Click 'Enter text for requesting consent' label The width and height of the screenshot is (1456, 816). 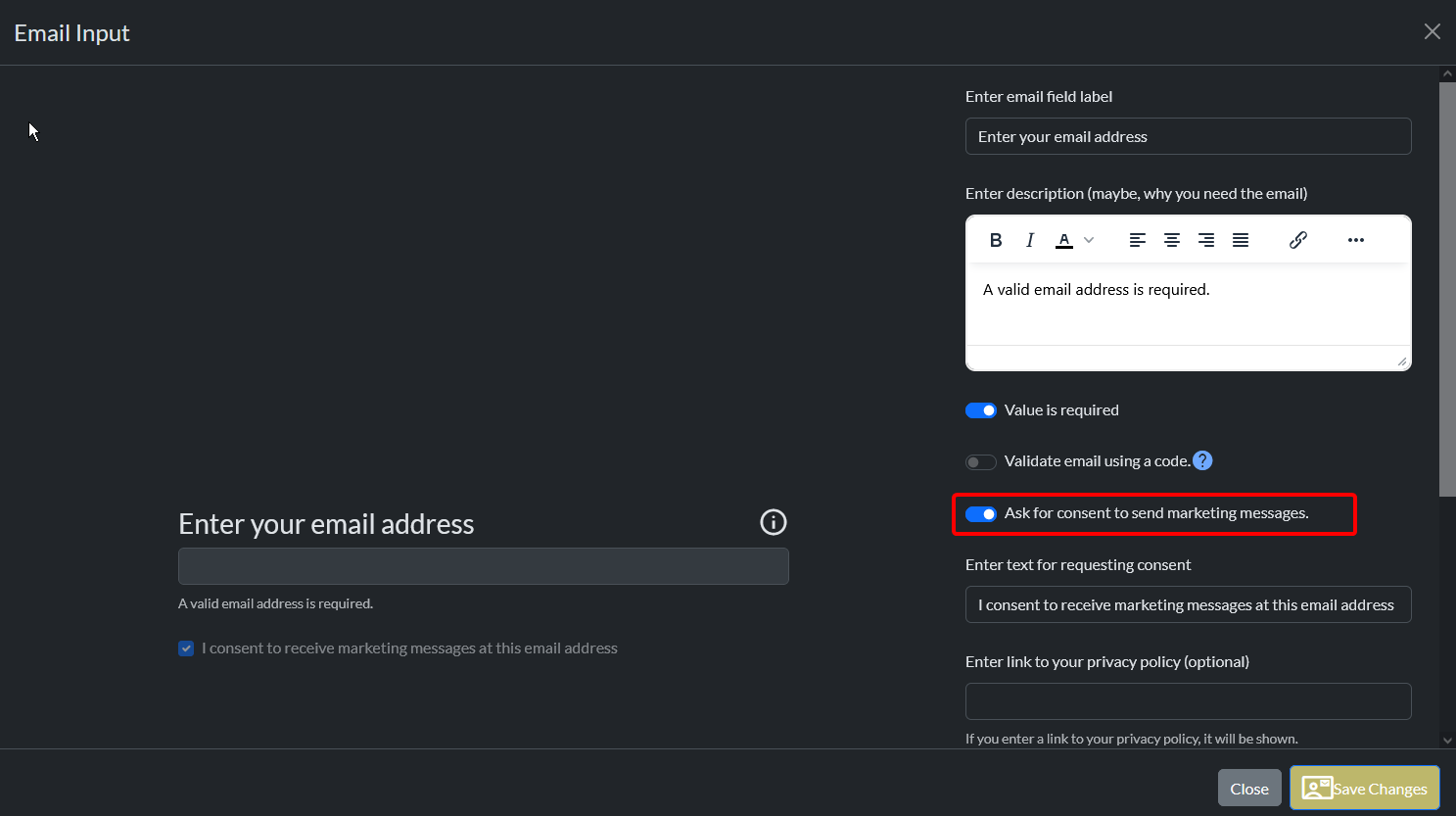tap(1078, 564)
